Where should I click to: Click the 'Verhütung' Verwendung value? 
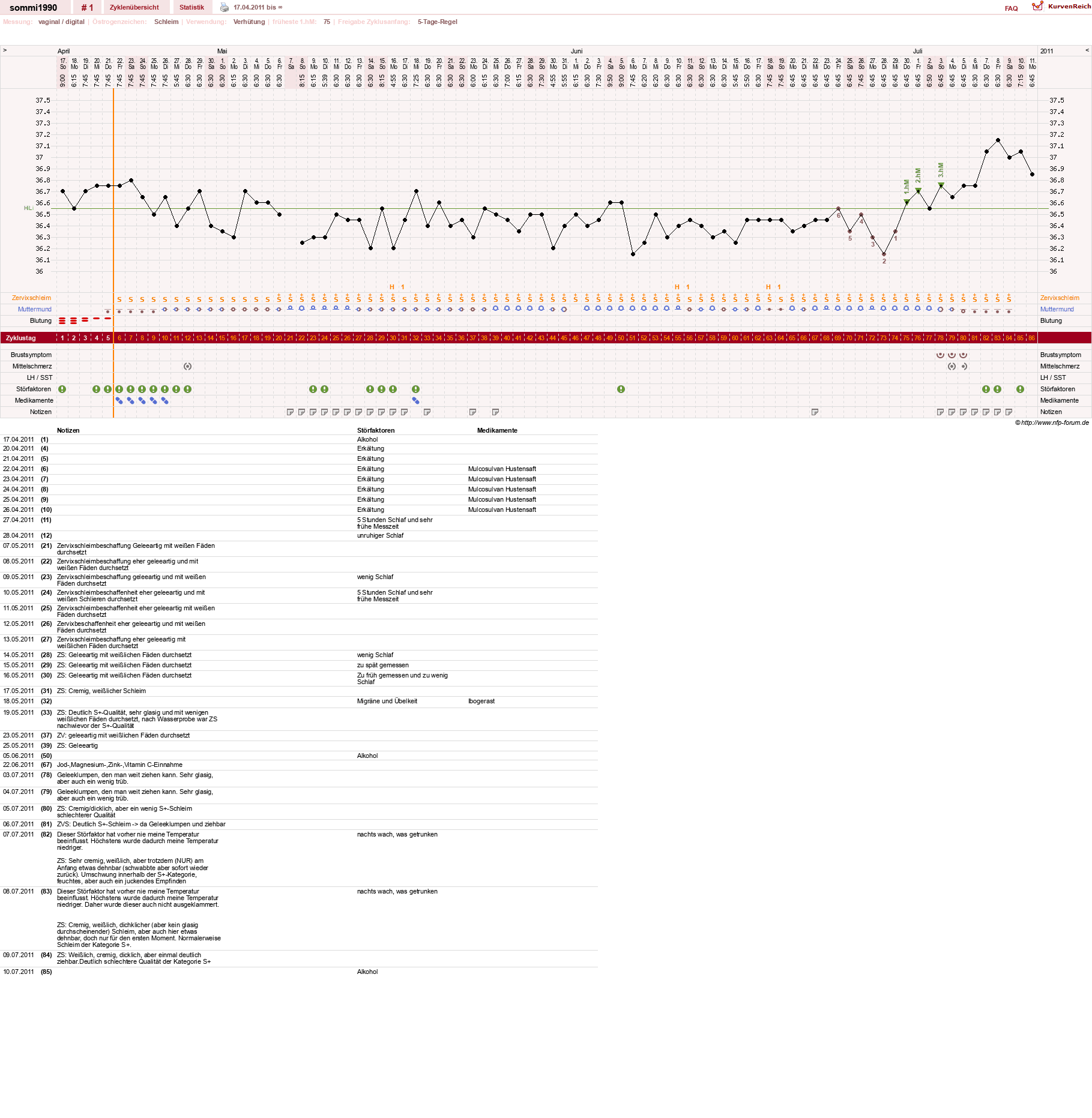(x=249, y=22)
